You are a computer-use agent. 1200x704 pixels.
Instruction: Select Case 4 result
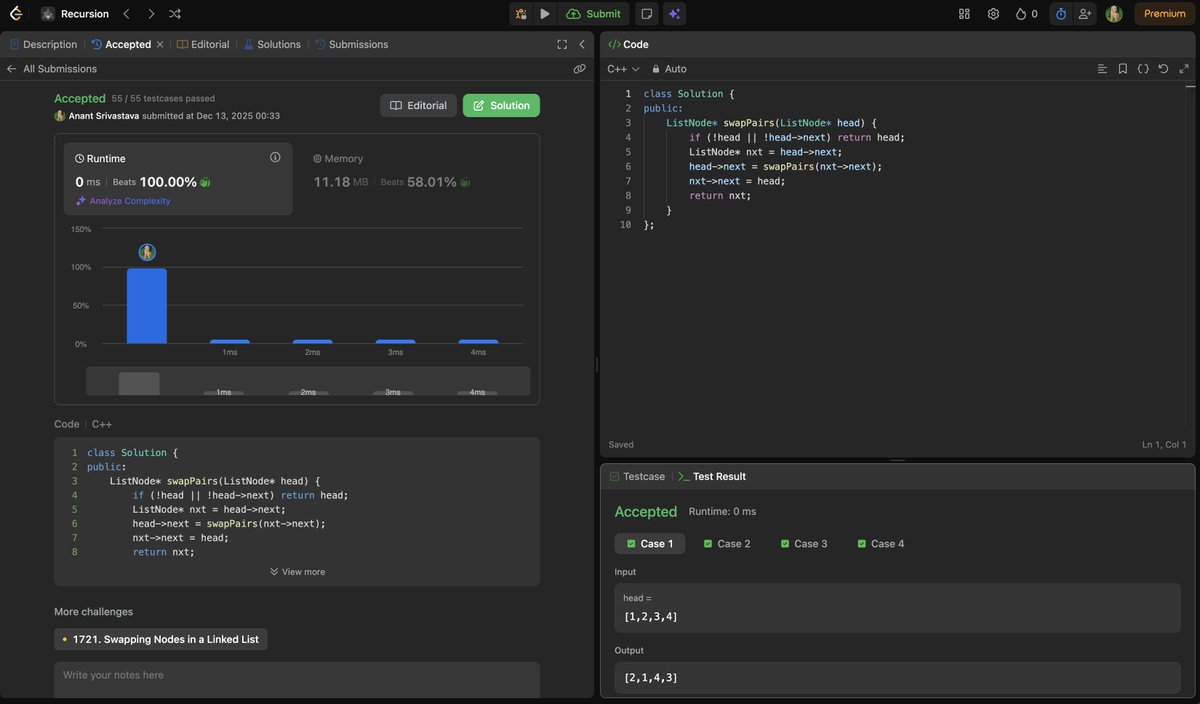880,544
